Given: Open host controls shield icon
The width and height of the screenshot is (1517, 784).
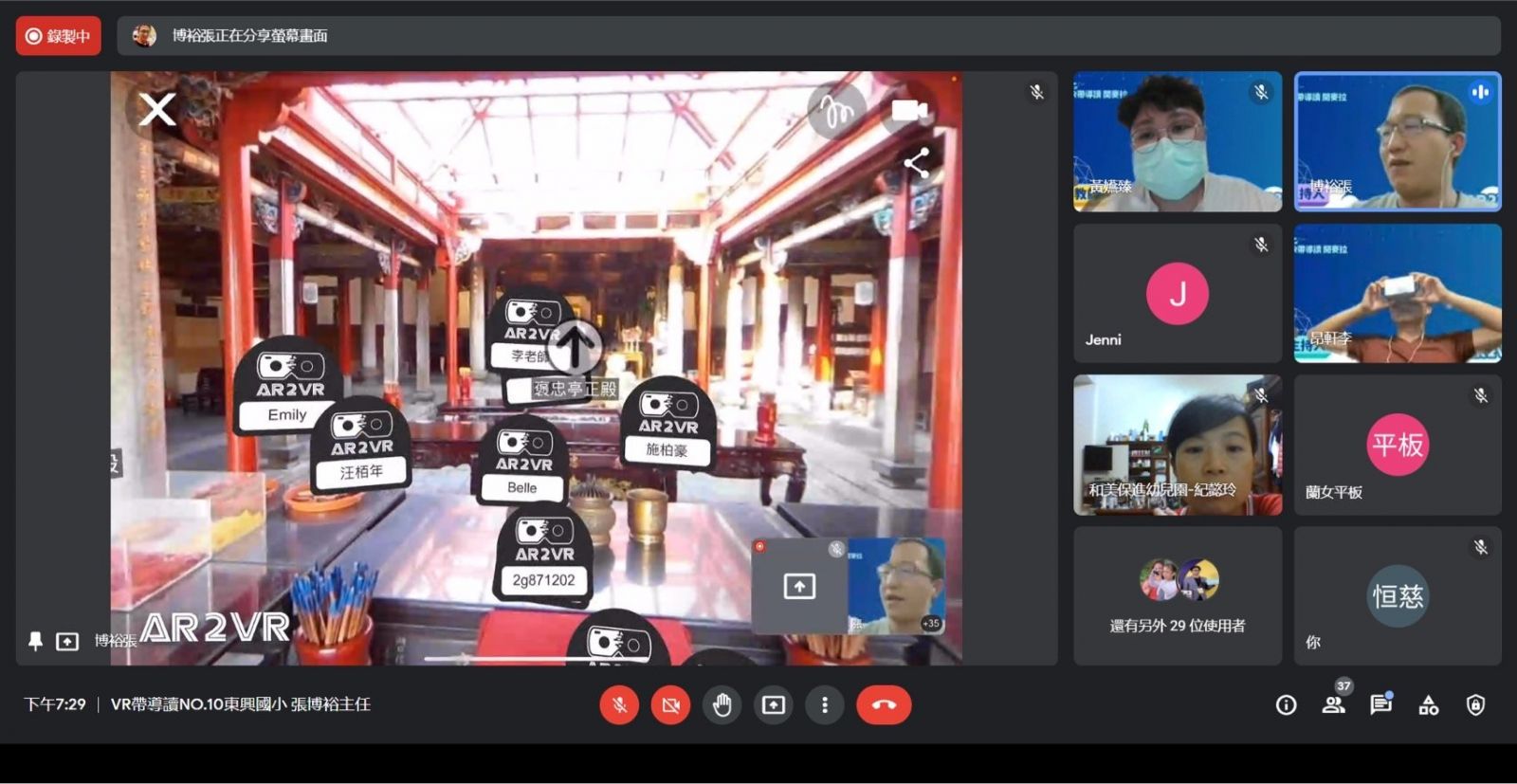Looking at the screenshot, I should (x=1475, y=705).
